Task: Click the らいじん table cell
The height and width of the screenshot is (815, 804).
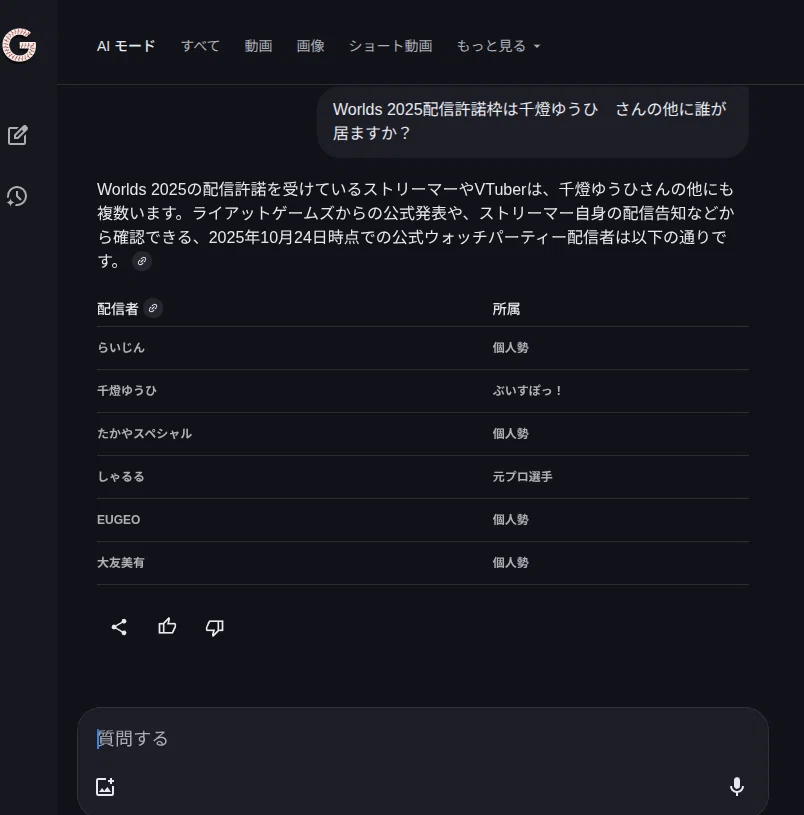Action: point(121,348)
